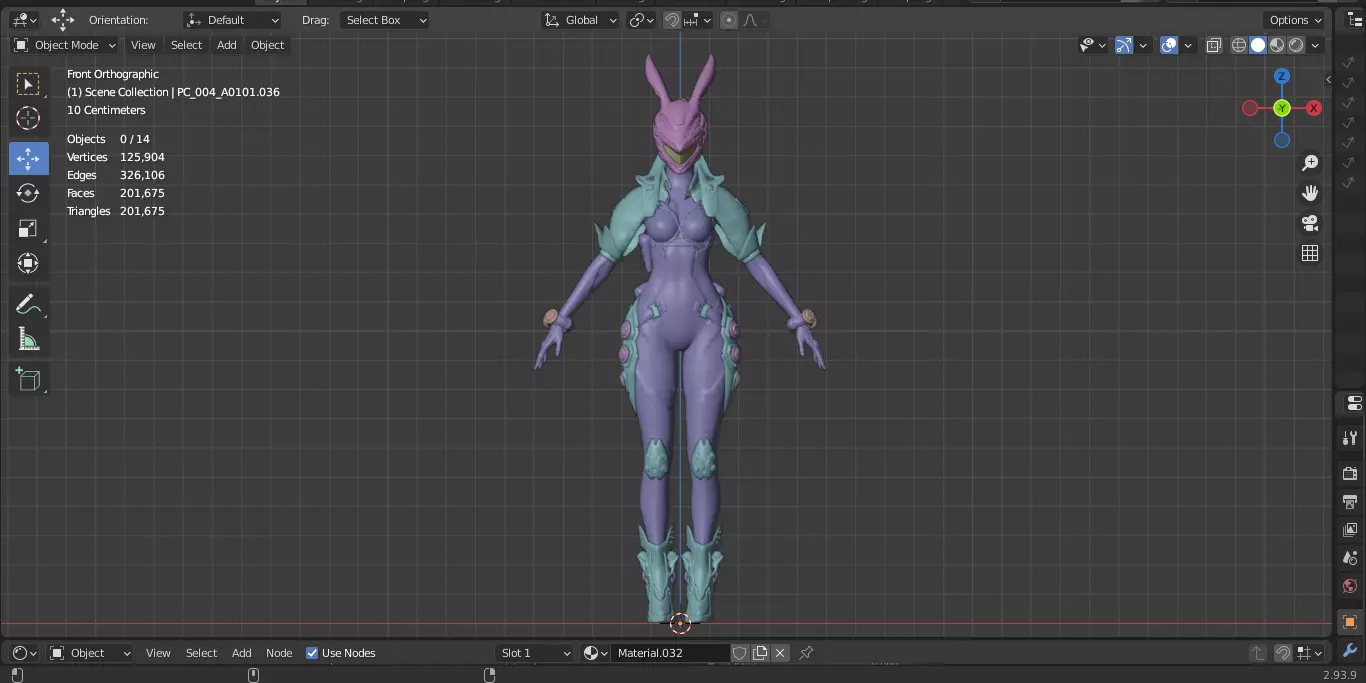Open the pivot point dropdown
Screen dimensions: 1366x683
pos(641,20)
